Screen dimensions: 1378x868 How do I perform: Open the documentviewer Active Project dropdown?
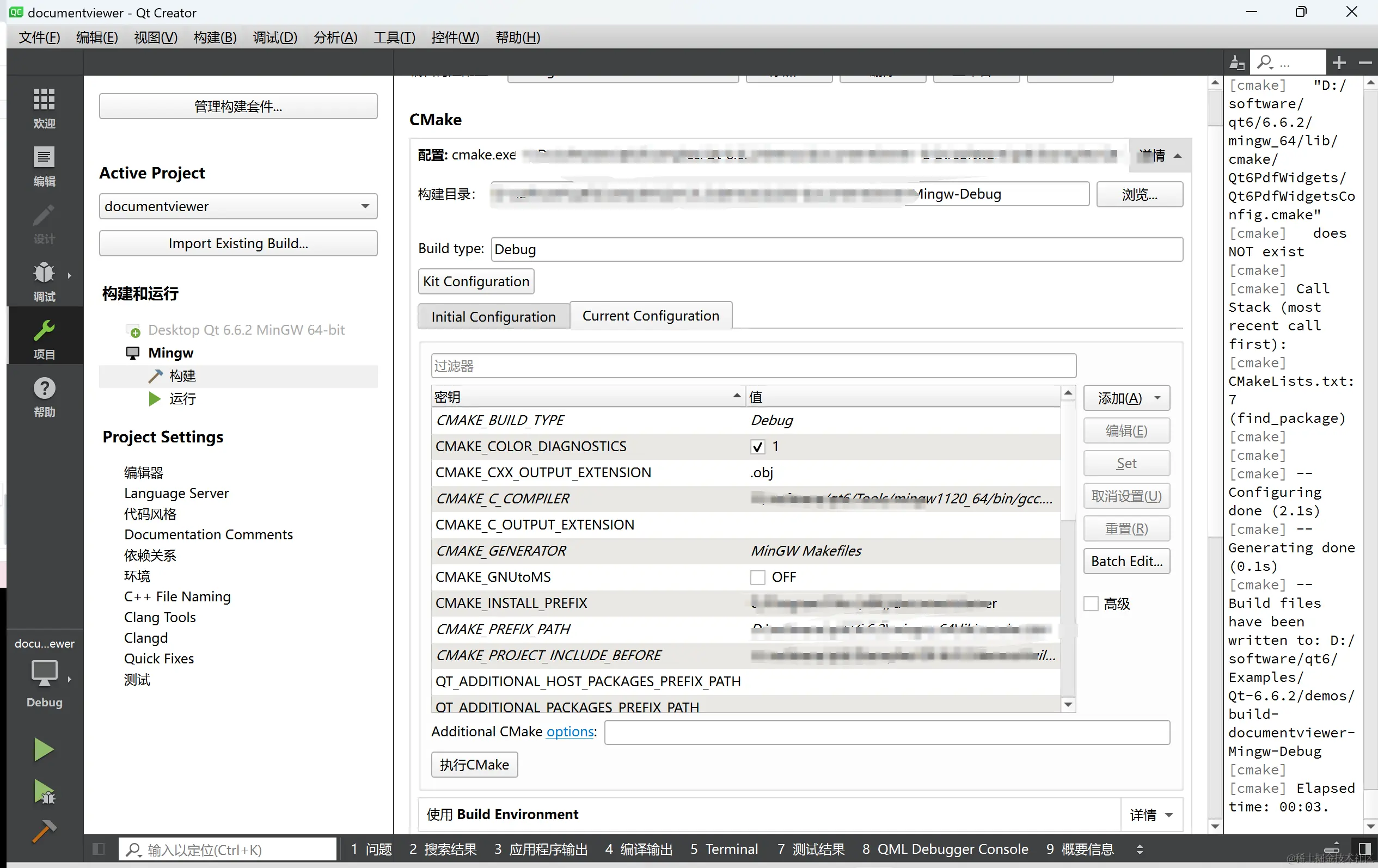click(x=238, y=207)
